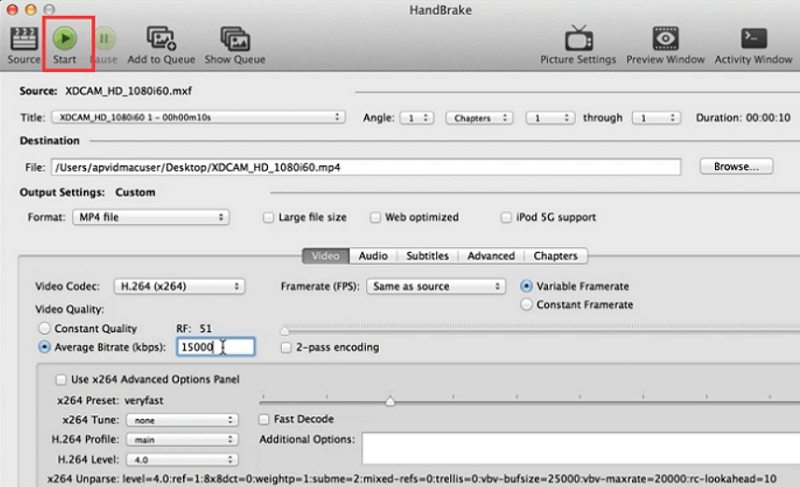Viewport: 800px width, 487px height.
Task: Open the Framerate (FPS) dropdown
Action: pos(436,286)
